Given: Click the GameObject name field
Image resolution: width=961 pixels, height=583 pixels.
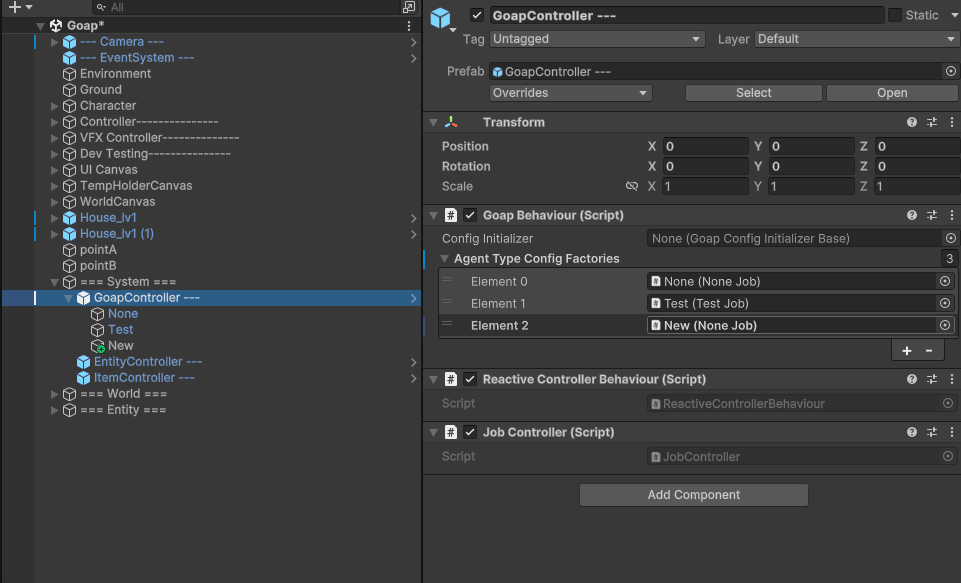Looking at the screenshot, I should pyautogui.click(x=686, y=15).
